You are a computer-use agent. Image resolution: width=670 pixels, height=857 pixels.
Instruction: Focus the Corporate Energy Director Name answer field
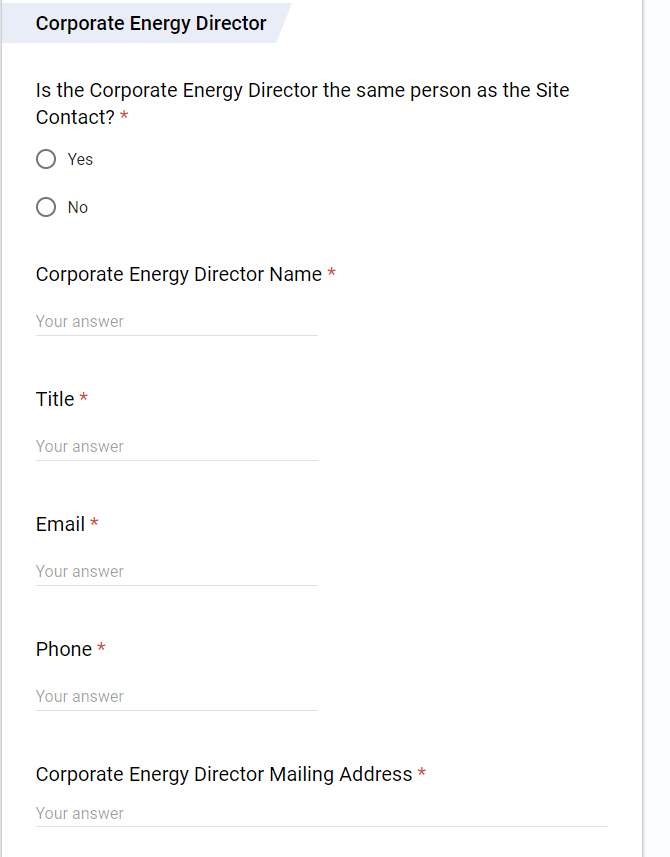pyautogui.click(x=176, y=321)
